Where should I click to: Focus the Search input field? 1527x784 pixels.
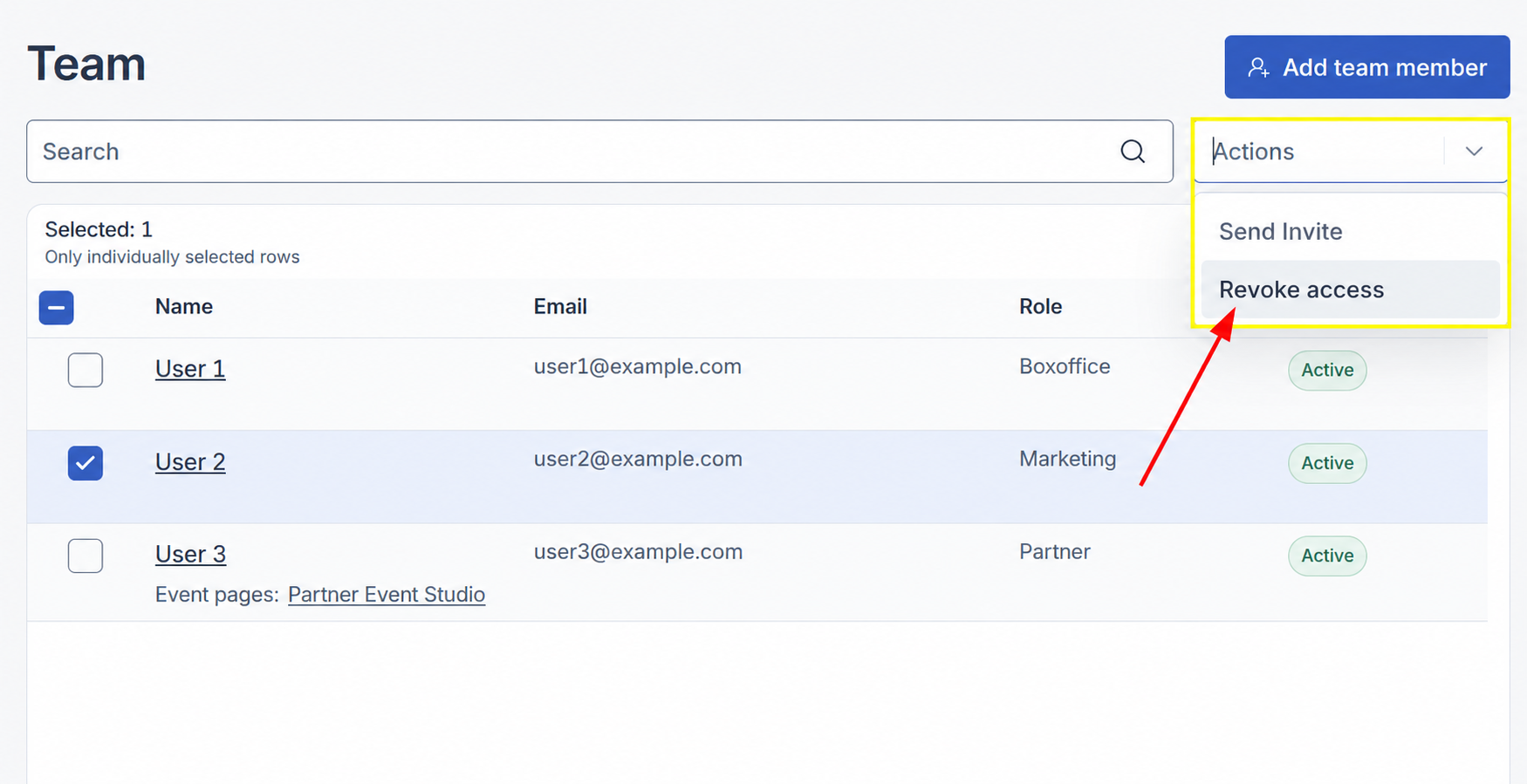pyautogui.click(x=599, y=151)
